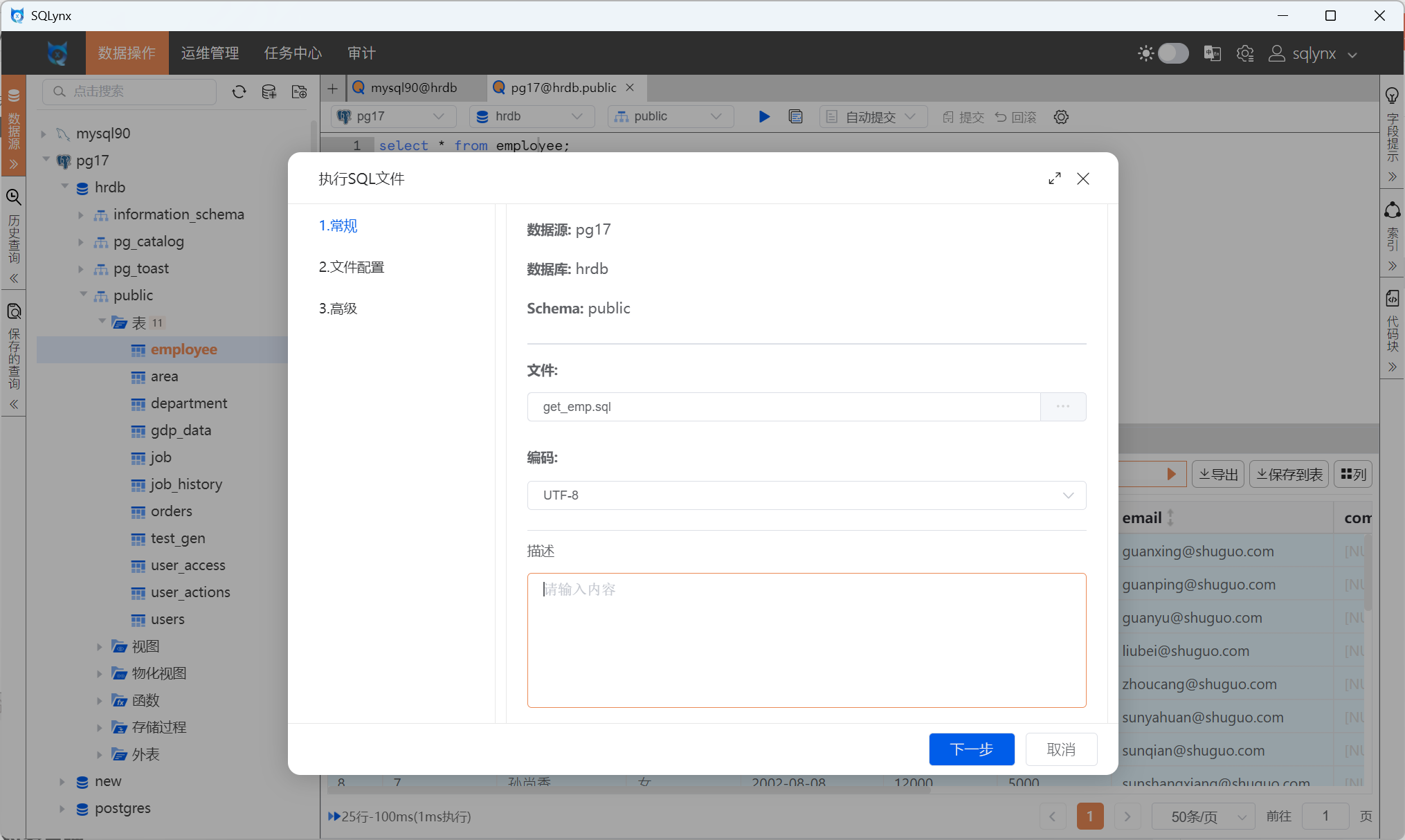Click the 下一步 button
Screen dimensions: 1405x840
(x=971, y=749)
